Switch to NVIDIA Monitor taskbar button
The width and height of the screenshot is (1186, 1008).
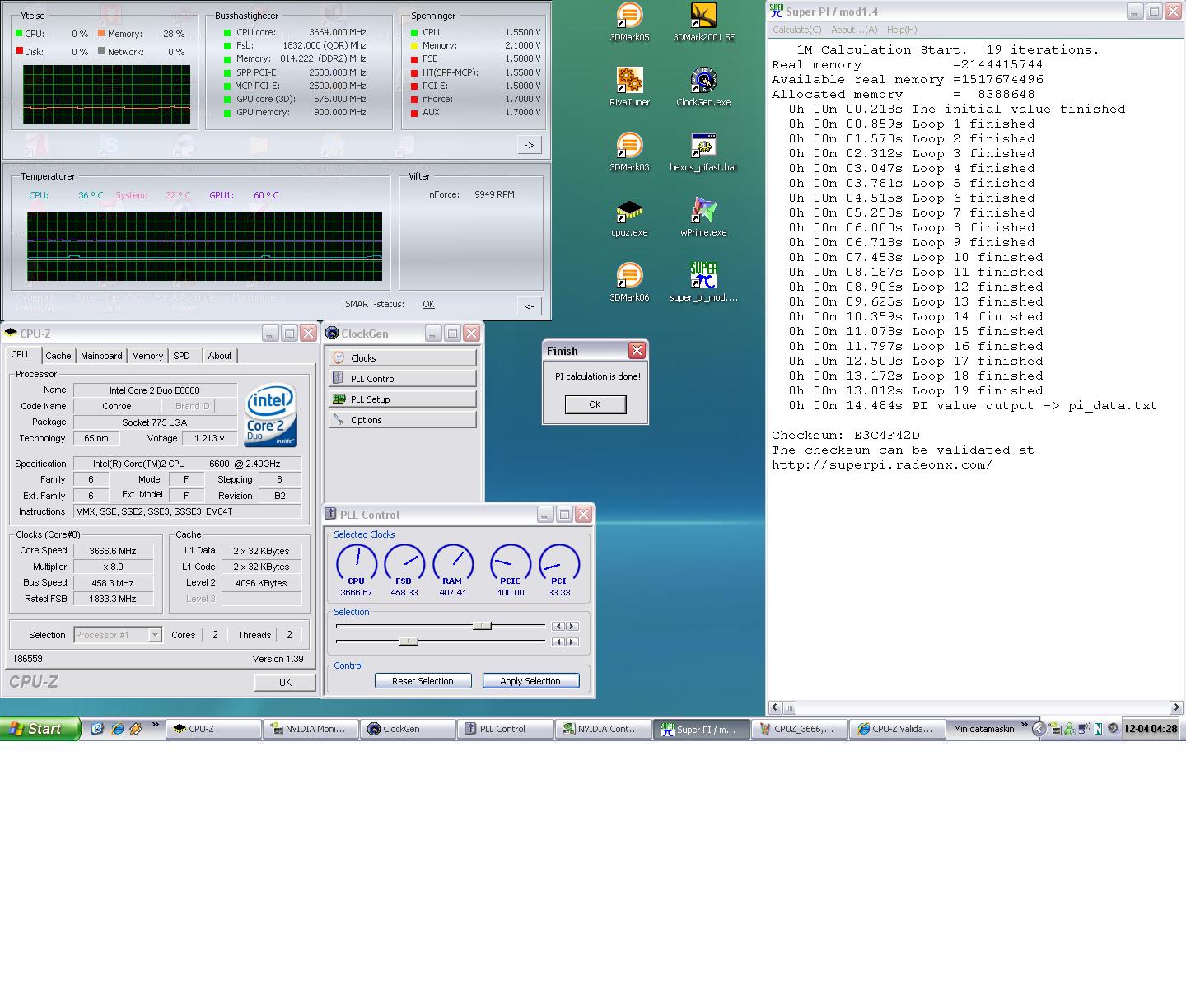[x=311, y=729]
